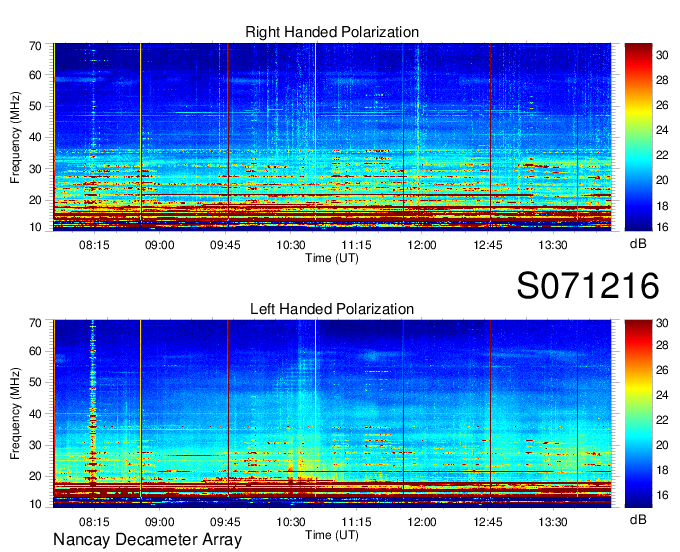Click the Left Handed spectrogram image
Screen dimensions: 680x552
pyautogui.click(x=332, y=414)
